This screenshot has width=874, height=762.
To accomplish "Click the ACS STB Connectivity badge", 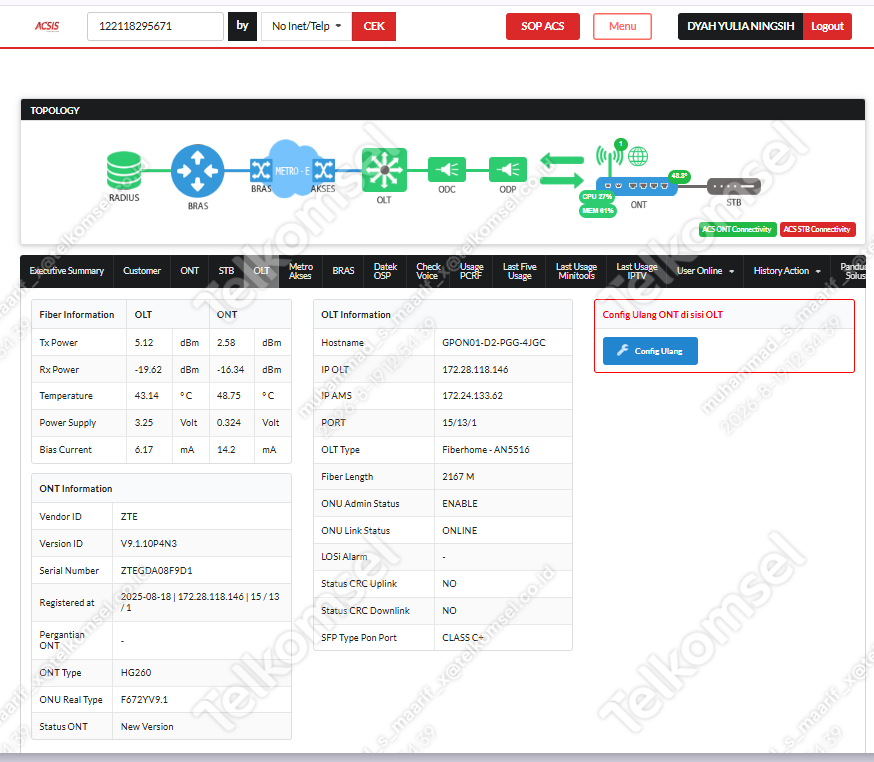I will (x=817, y=229).
